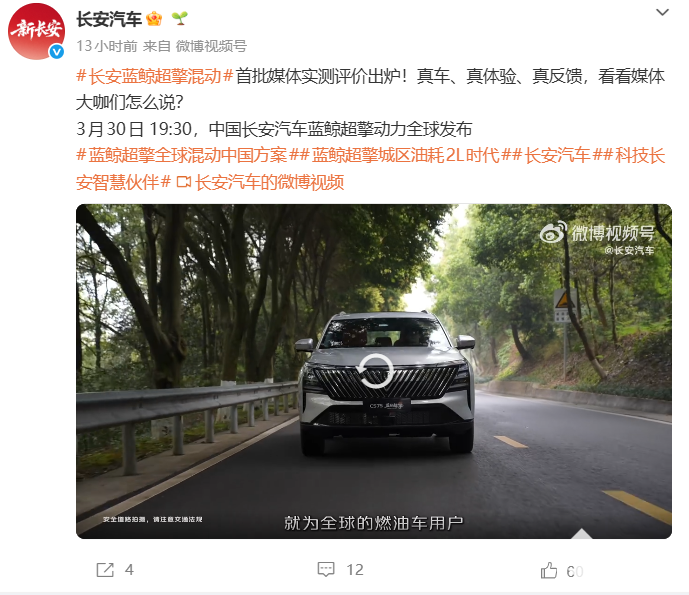Open the 长安汽车的微博视频 video link
689x595 pixels.
point(269,182)
